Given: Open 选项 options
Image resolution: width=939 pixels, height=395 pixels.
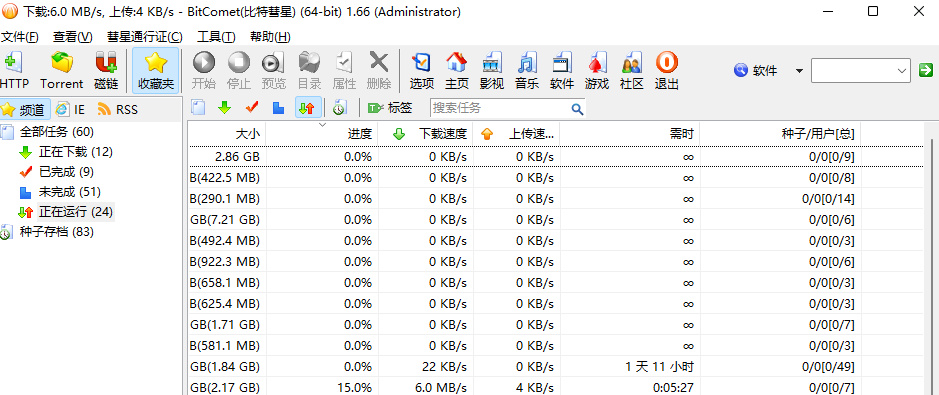Looking at the screenshot, I should tap(422, 71).
